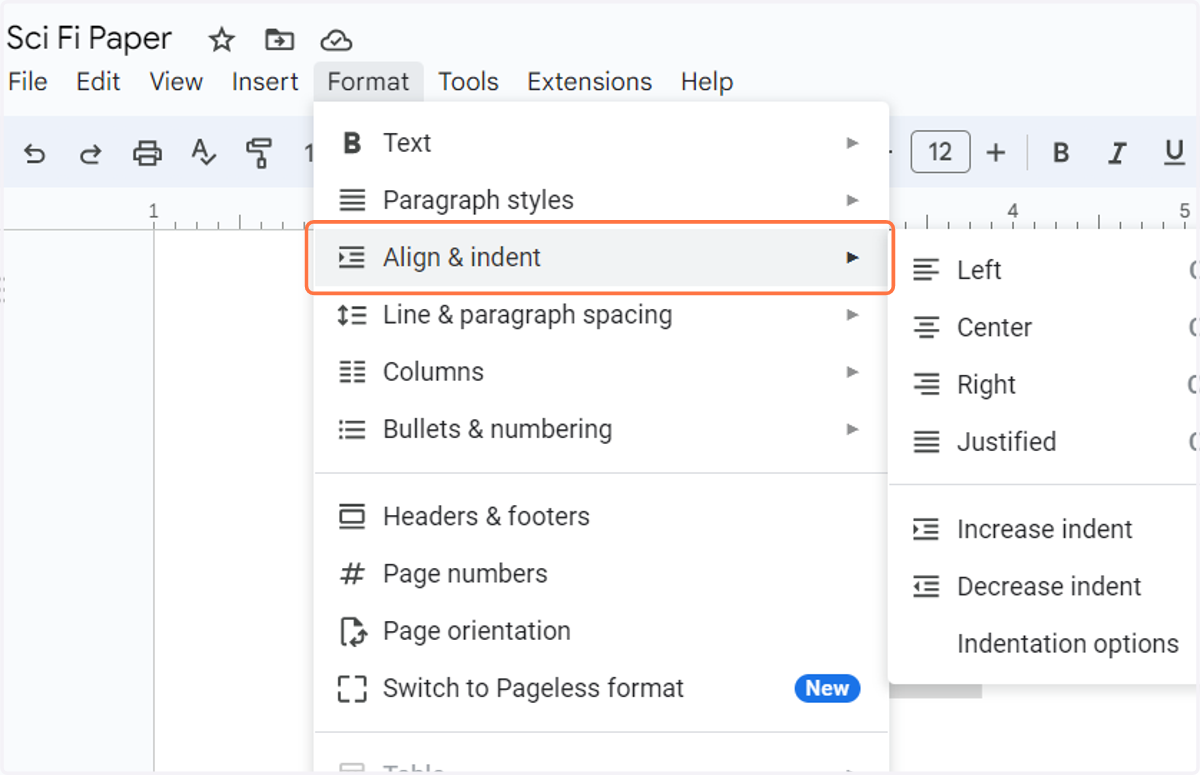Run spelling and grammar check icon
This screenshot has height=775, width=1200.
click(x=204, y=153)
